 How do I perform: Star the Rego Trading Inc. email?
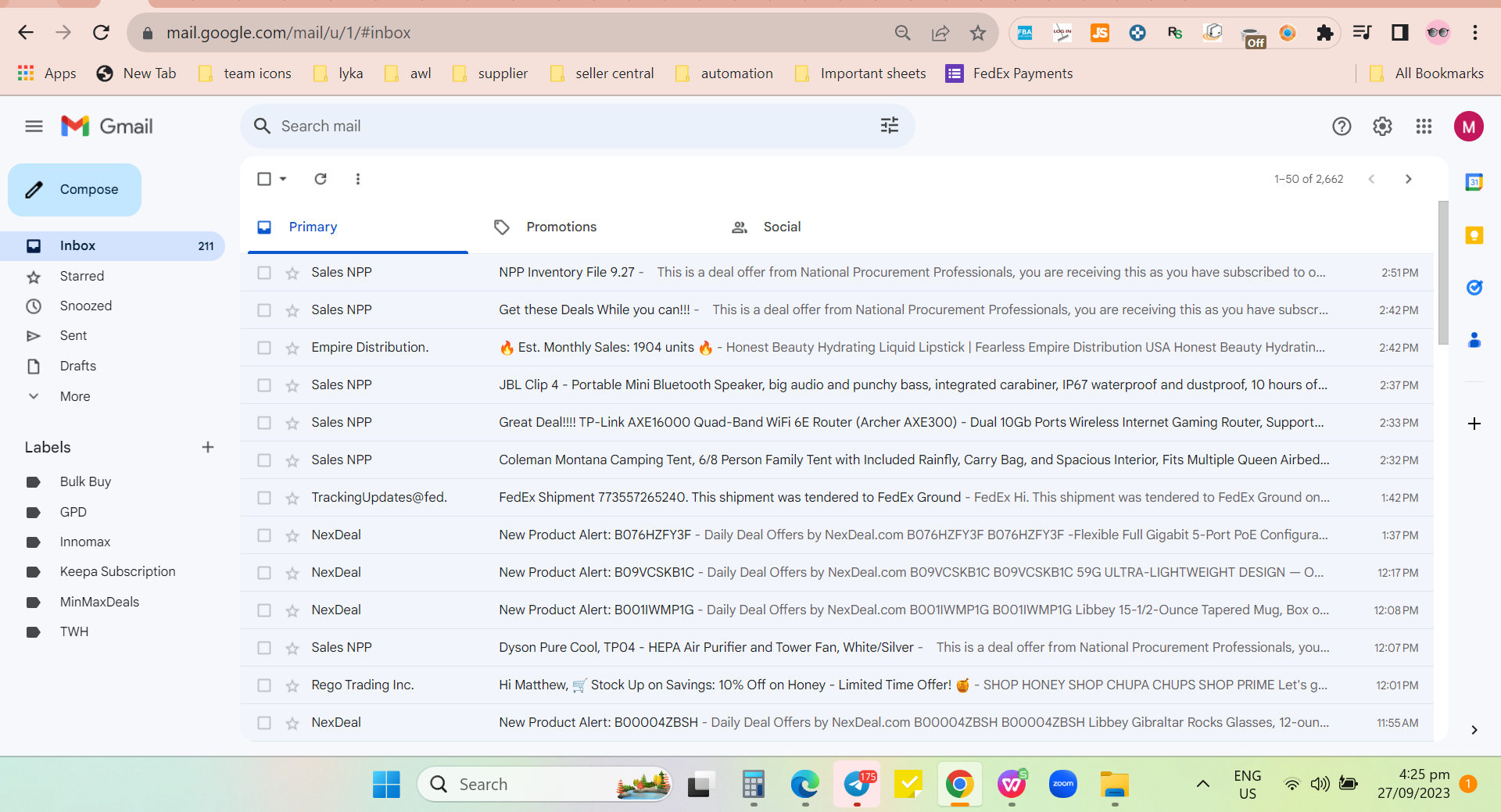292,685
